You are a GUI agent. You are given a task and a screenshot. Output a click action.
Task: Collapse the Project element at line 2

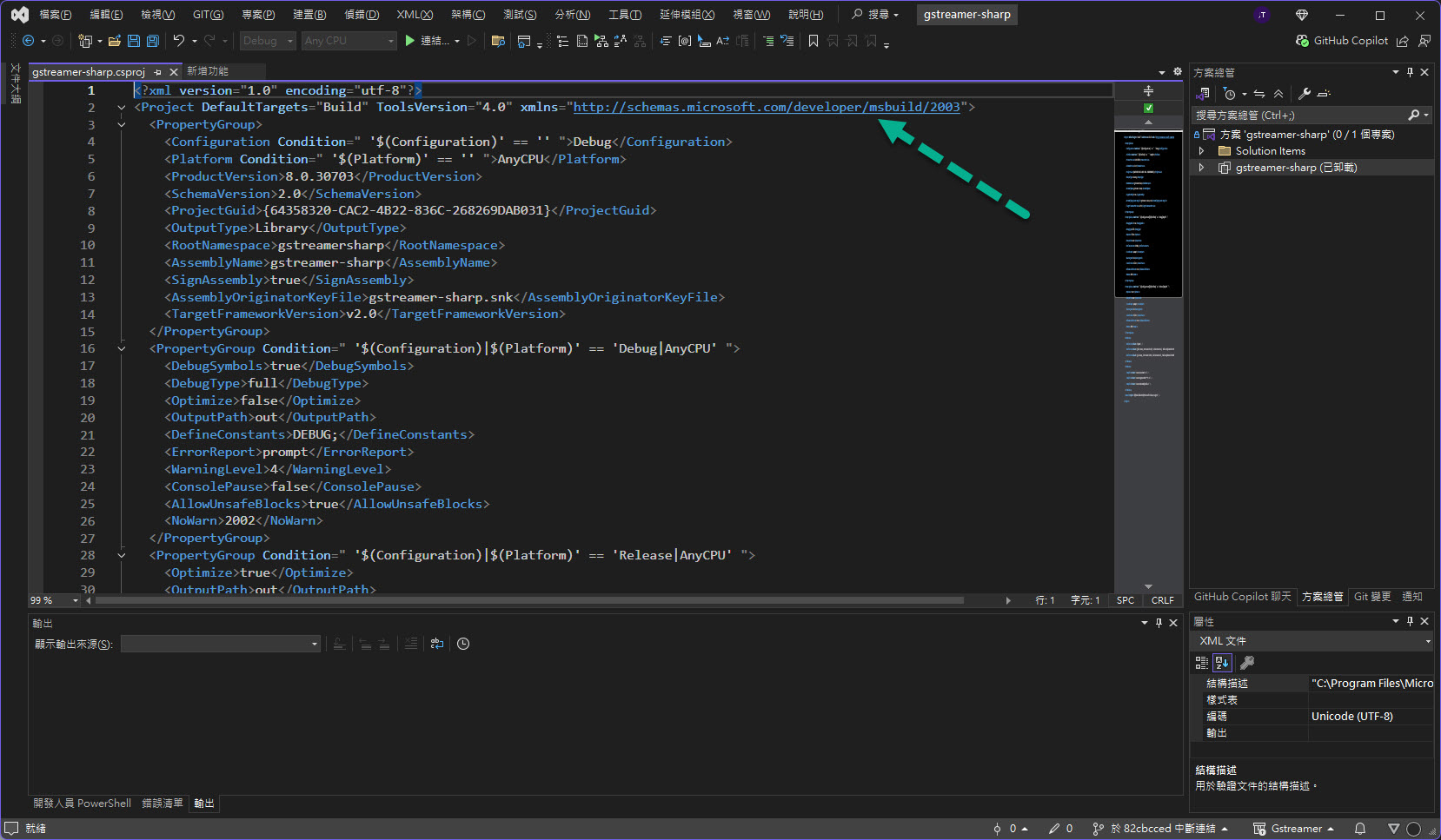point(122,108)
